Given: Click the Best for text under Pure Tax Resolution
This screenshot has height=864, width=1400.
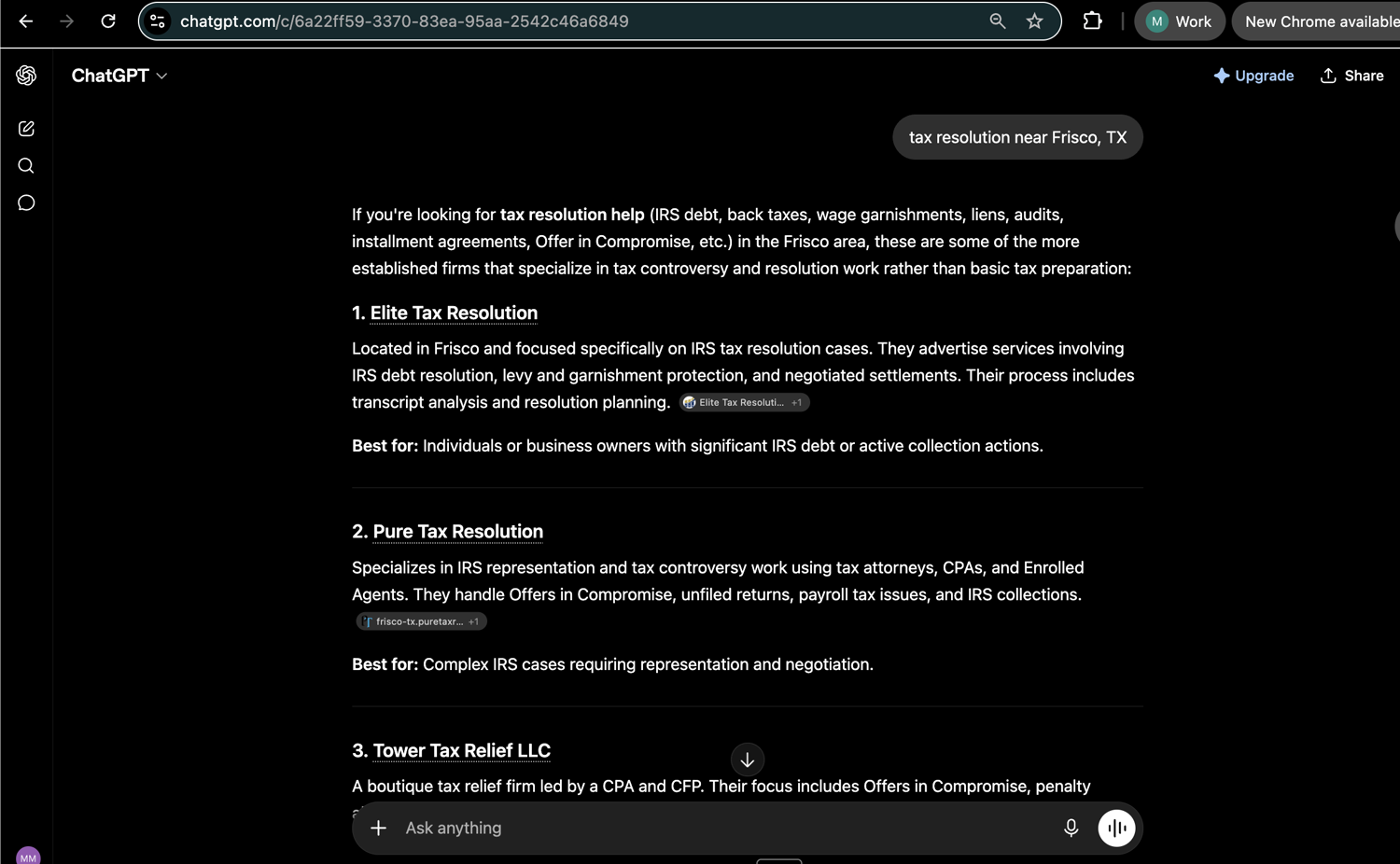Looking at the screenshot, I should [x=612, y=664].
